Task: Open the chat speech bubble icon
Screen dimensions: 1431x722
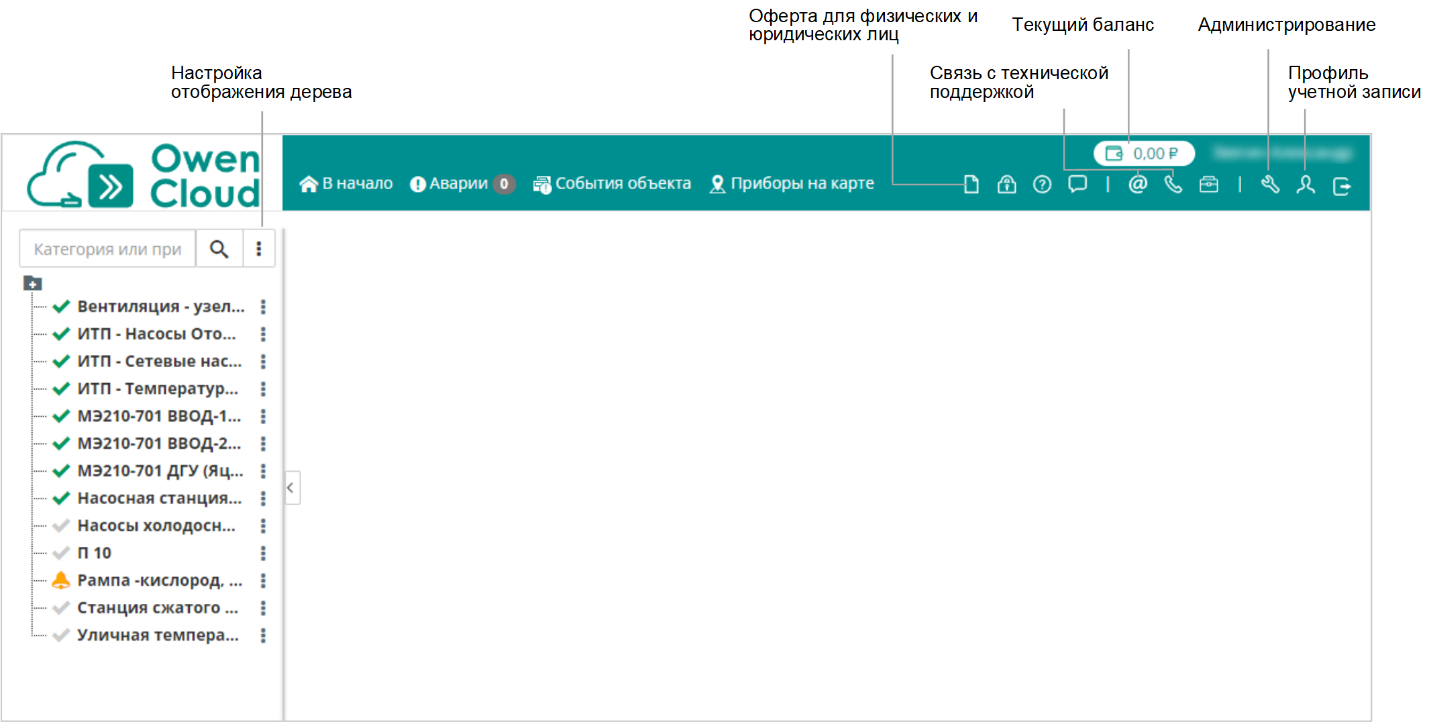Action: 1077,184
